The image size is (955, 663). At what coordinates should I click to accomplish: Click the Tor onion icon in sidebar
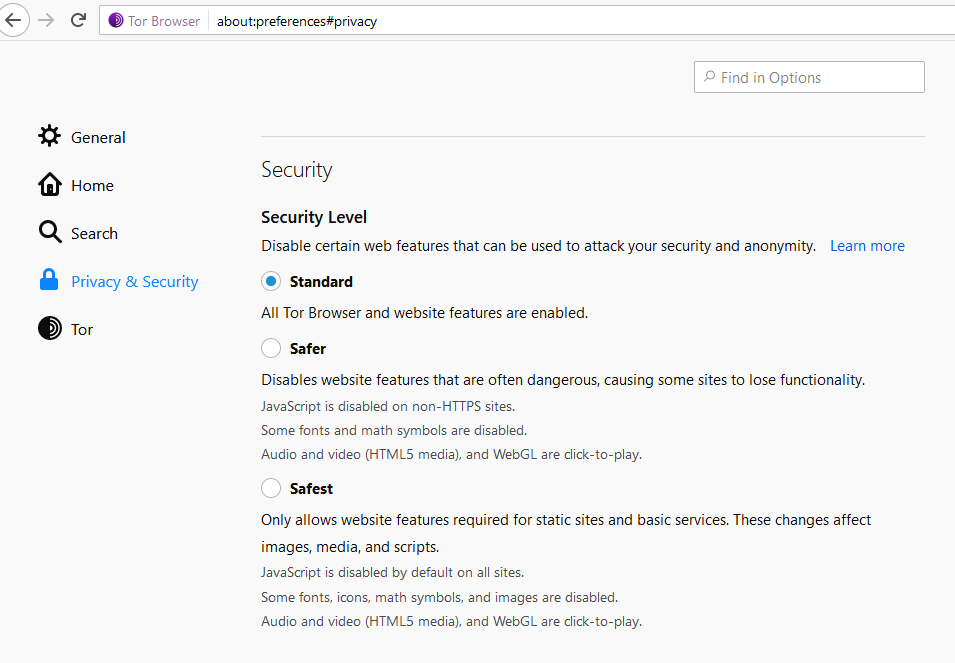pyautogui.click(x=50, y=328)
